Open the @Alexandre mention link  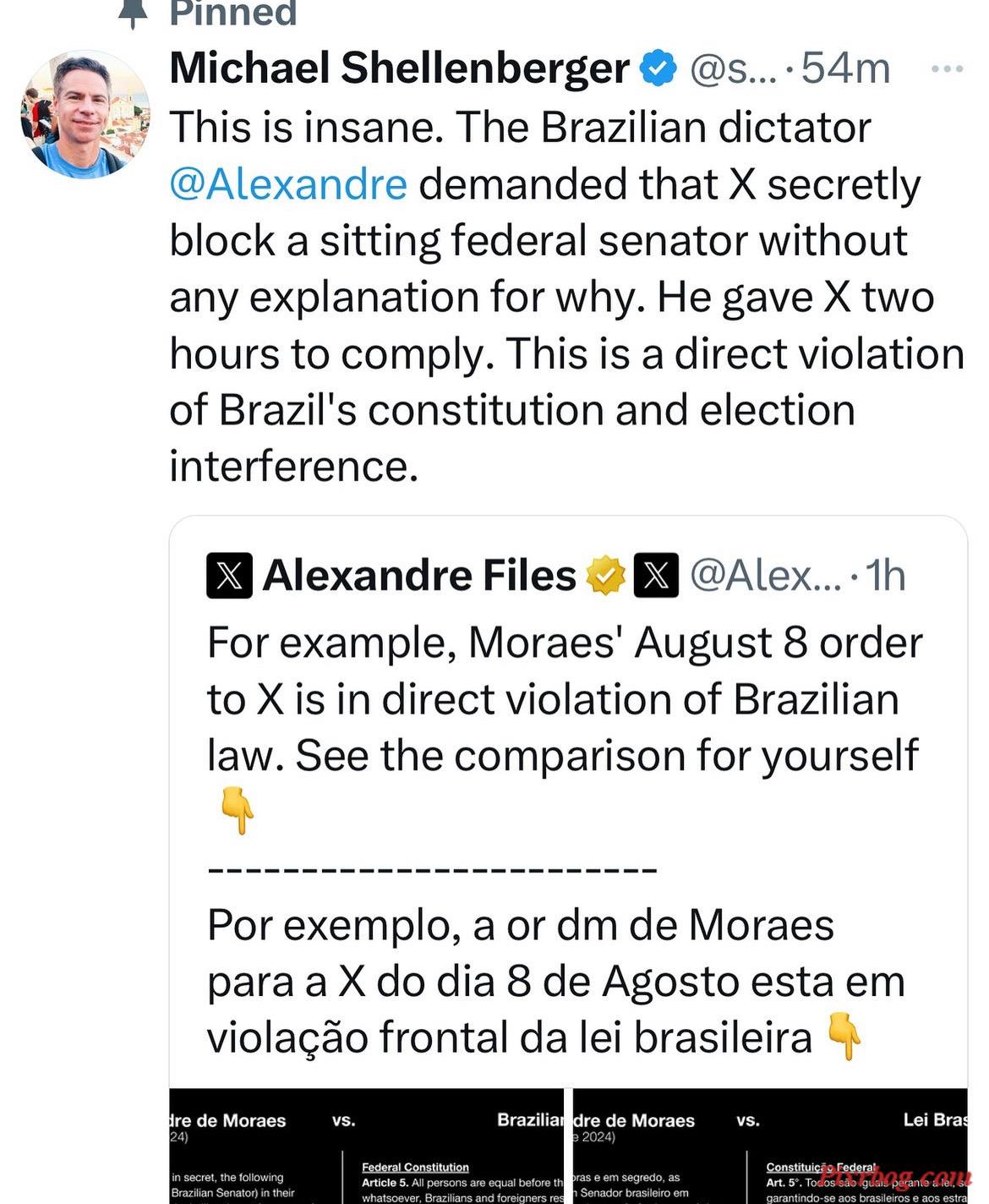tap(288, 183)
